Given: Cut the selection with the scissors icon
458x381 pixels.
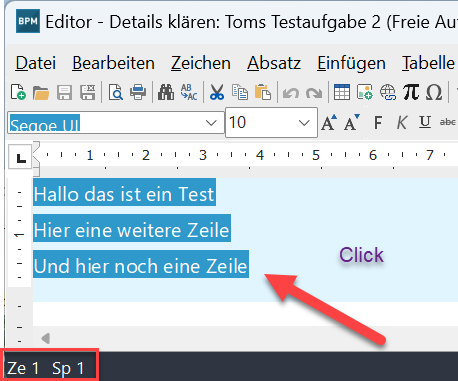Looking at the screenshot, I should (x=217, y=92).
